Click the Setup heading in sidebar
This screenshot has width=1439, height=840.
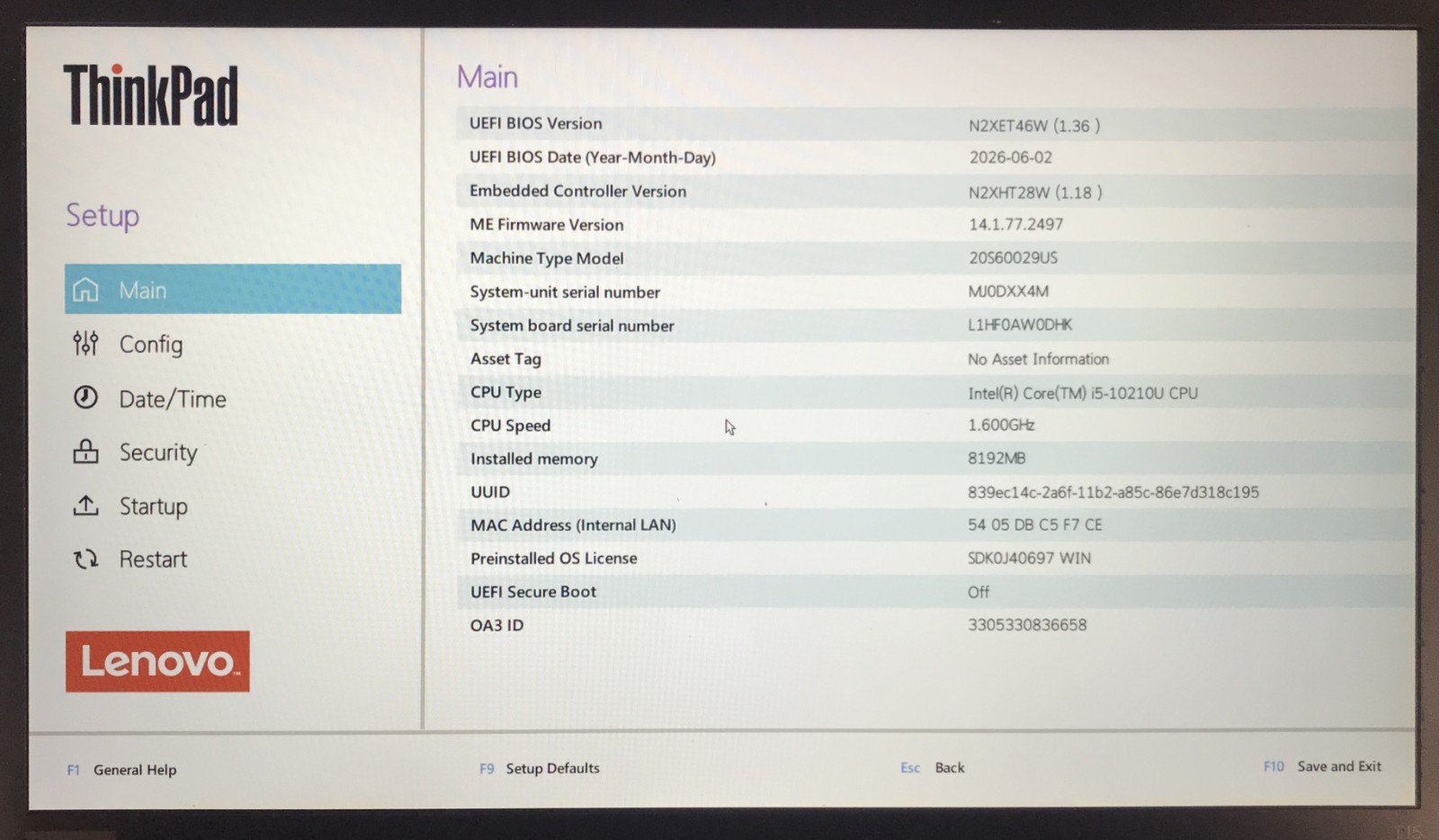click(103, 216)
